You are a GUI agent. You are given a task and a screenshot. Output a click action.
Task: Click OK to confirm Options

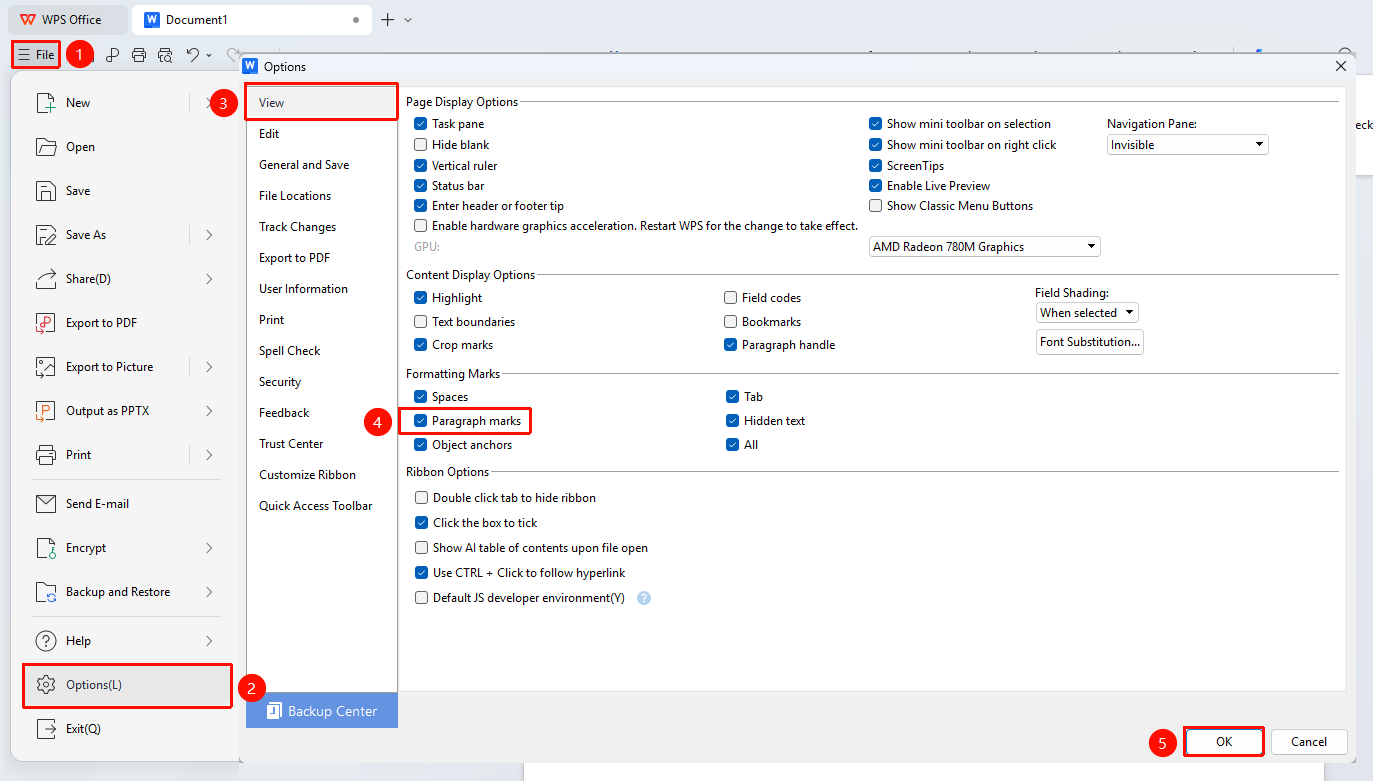click(1224, 742)
